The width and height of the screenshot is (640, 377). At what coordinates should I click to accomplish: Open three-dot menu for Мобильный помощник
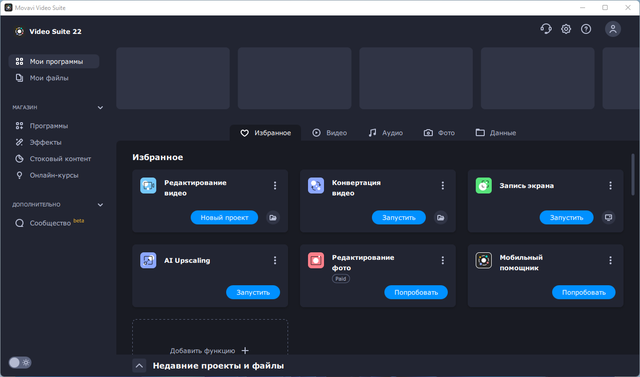click(610, 260)
